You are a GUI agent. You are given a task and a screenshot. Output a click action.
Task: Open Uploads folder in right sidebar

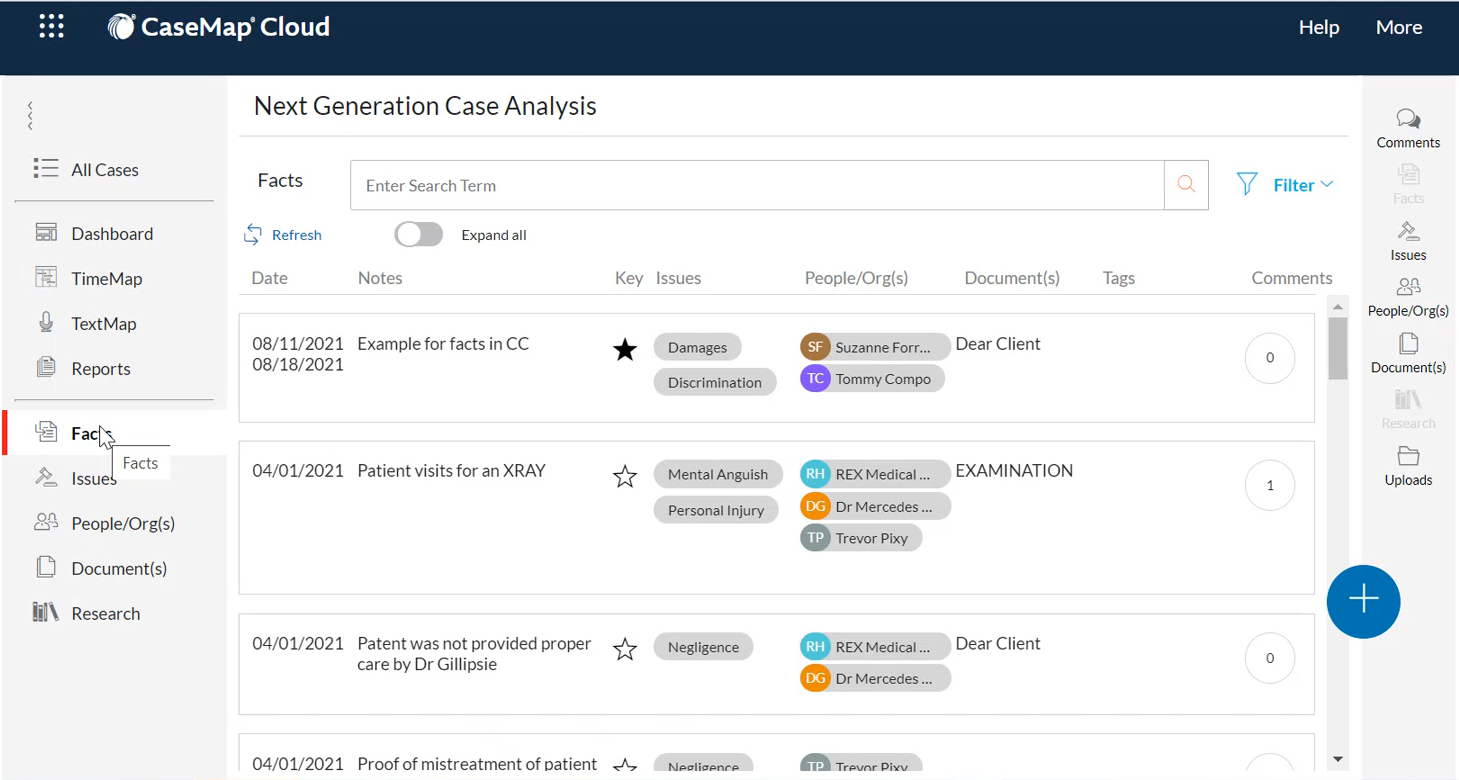1408,466
